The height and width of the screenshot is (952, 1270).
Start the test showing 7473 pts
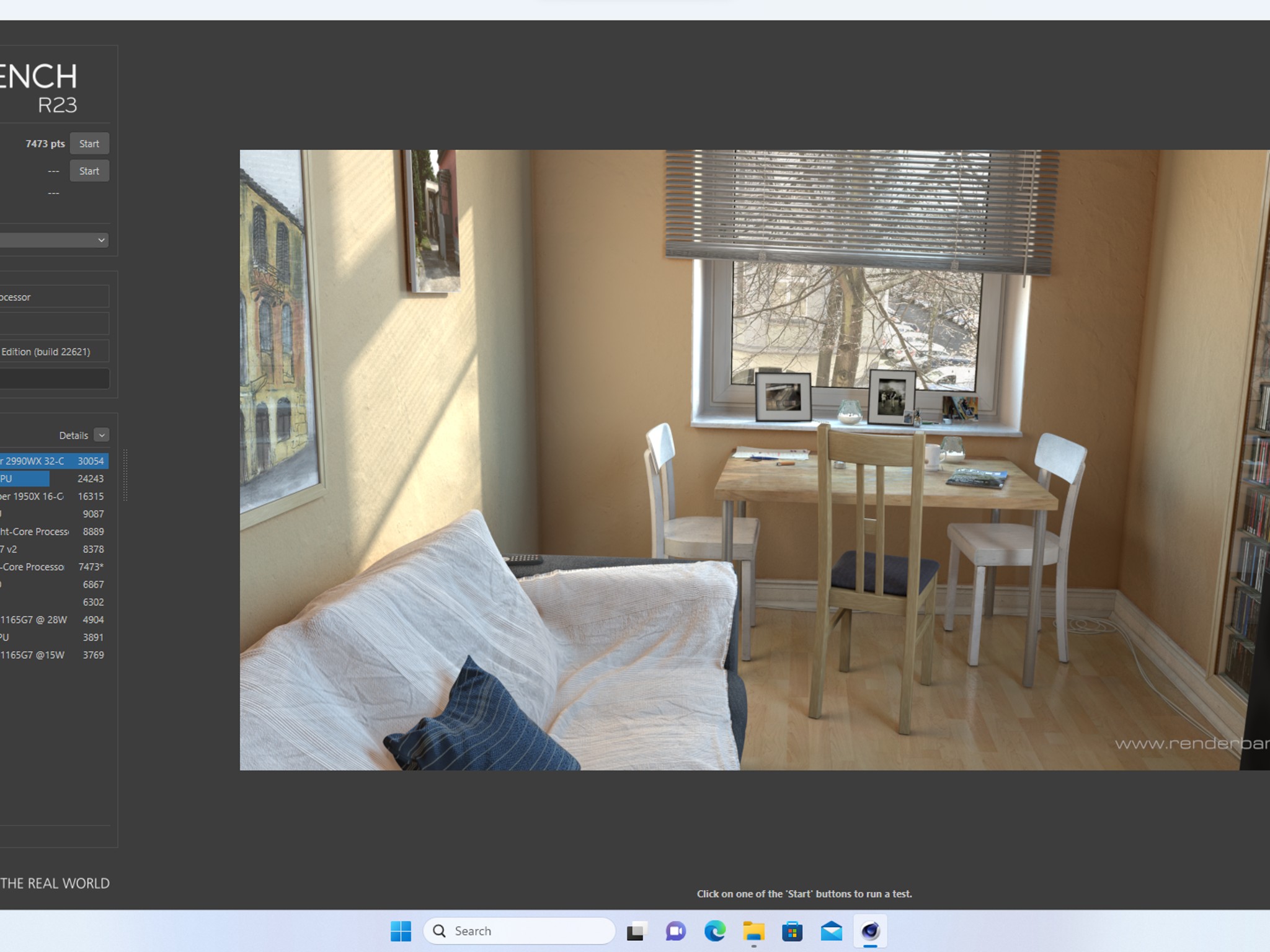coord(89,144)
